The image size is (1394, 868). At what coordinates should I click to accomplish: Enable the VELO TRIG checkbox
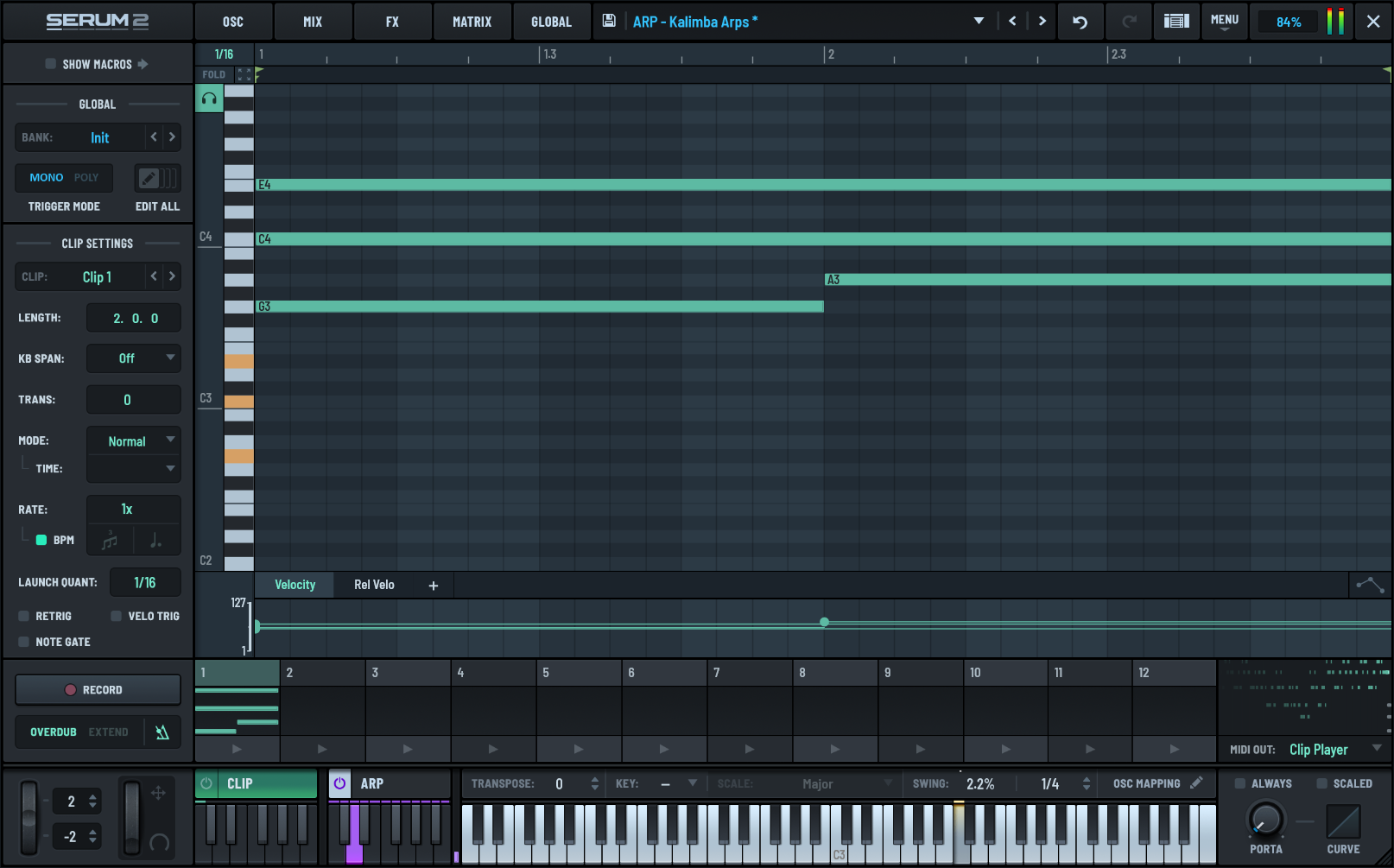(116, 616)
